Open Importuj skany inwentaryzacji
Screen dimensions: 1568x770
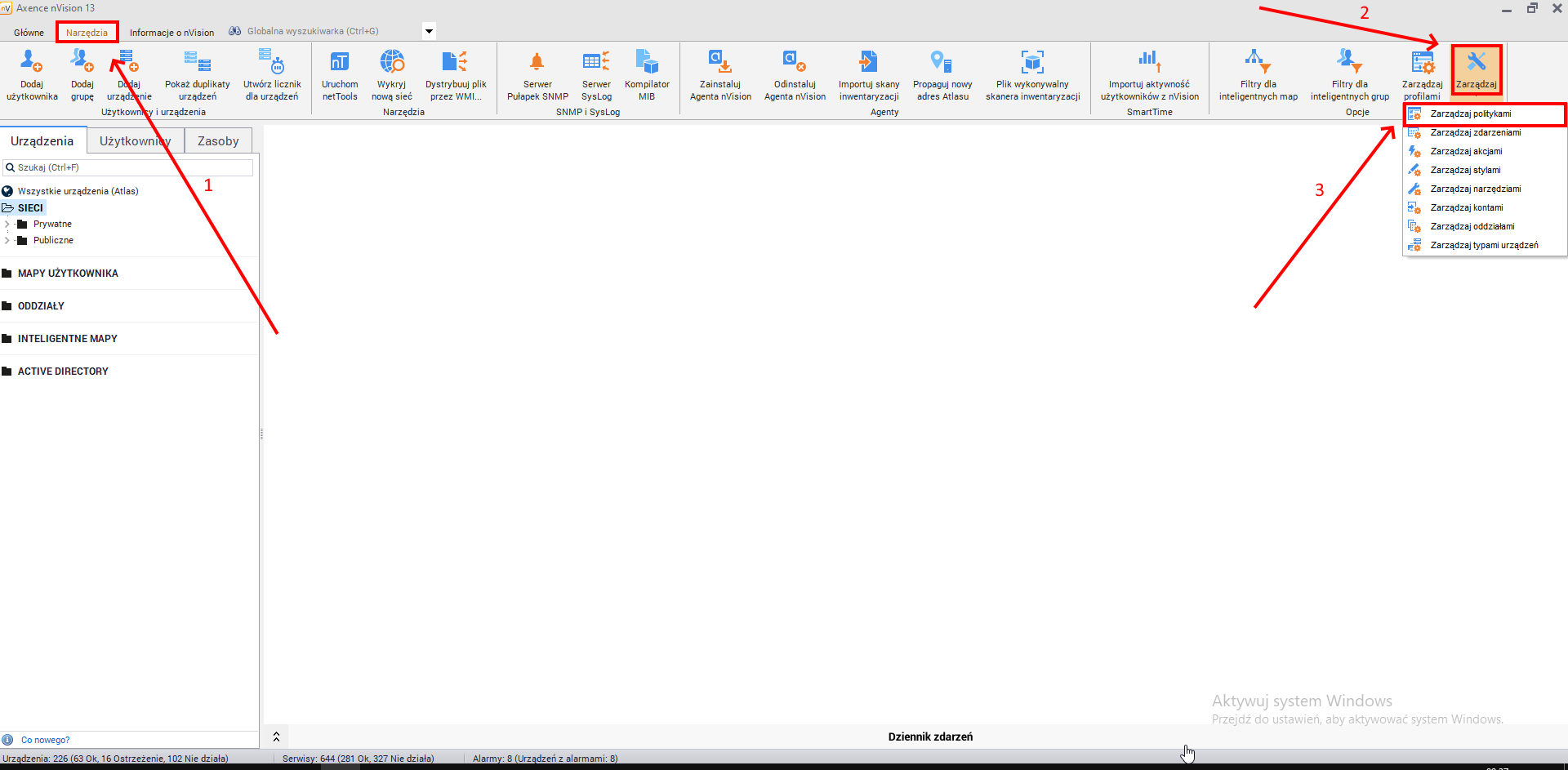(869, 62)
